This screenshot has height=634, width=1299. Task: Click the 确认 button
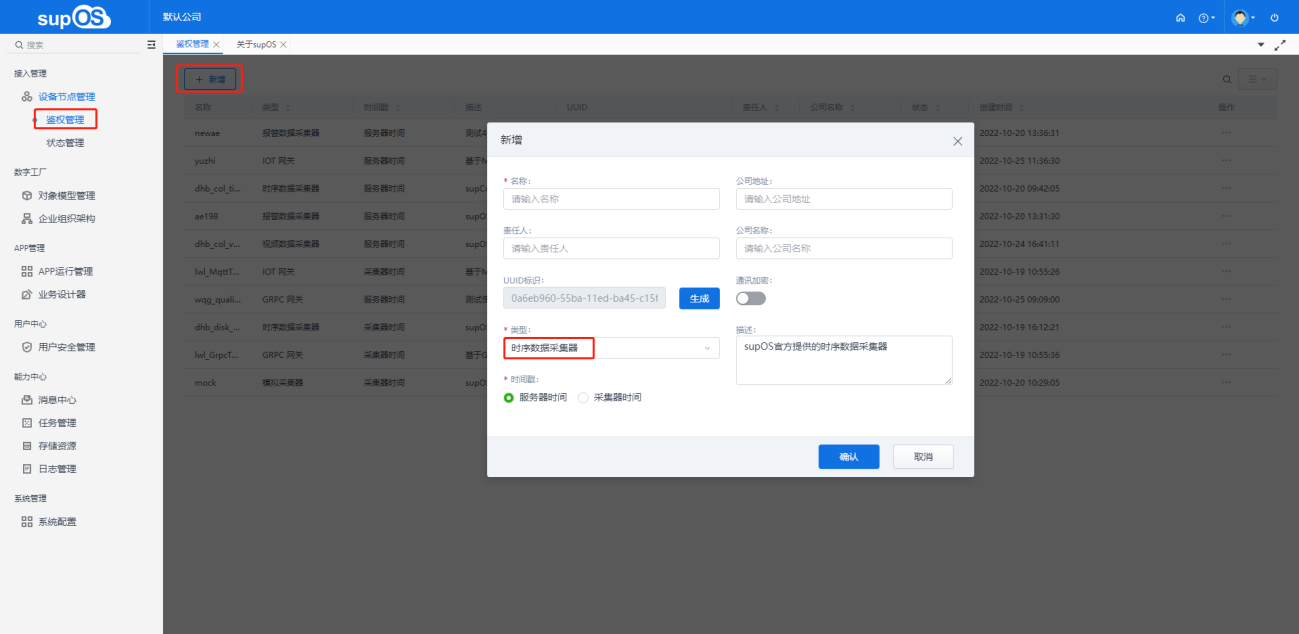[x=848, y=457]
